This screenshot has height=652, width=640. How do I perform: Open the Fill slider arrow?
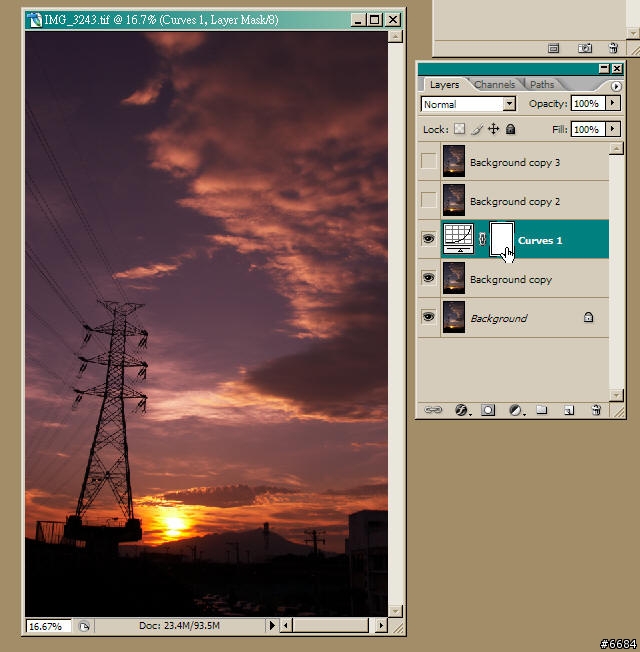[613, 128]
